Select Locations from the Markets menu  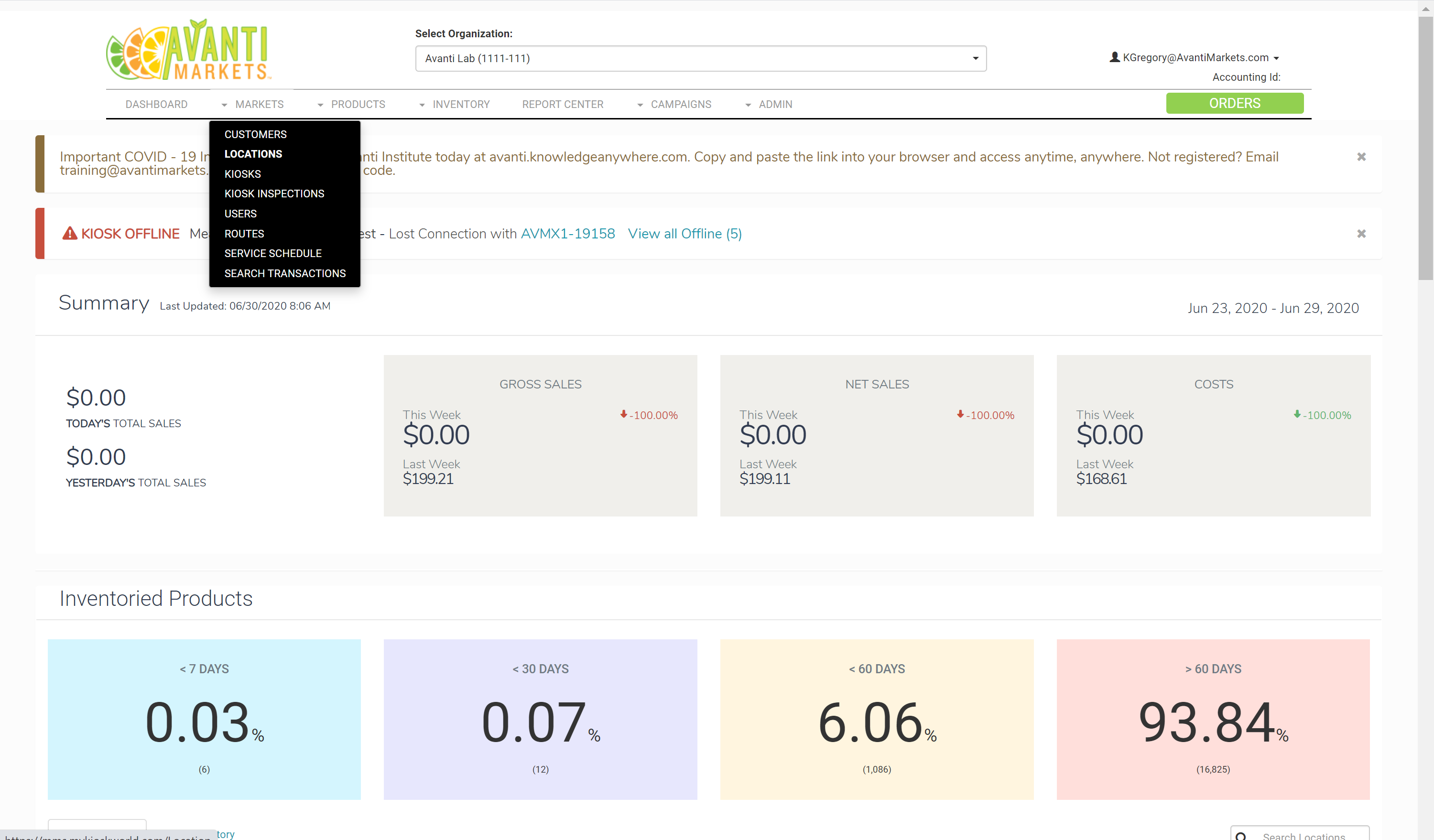click(253, 154)
